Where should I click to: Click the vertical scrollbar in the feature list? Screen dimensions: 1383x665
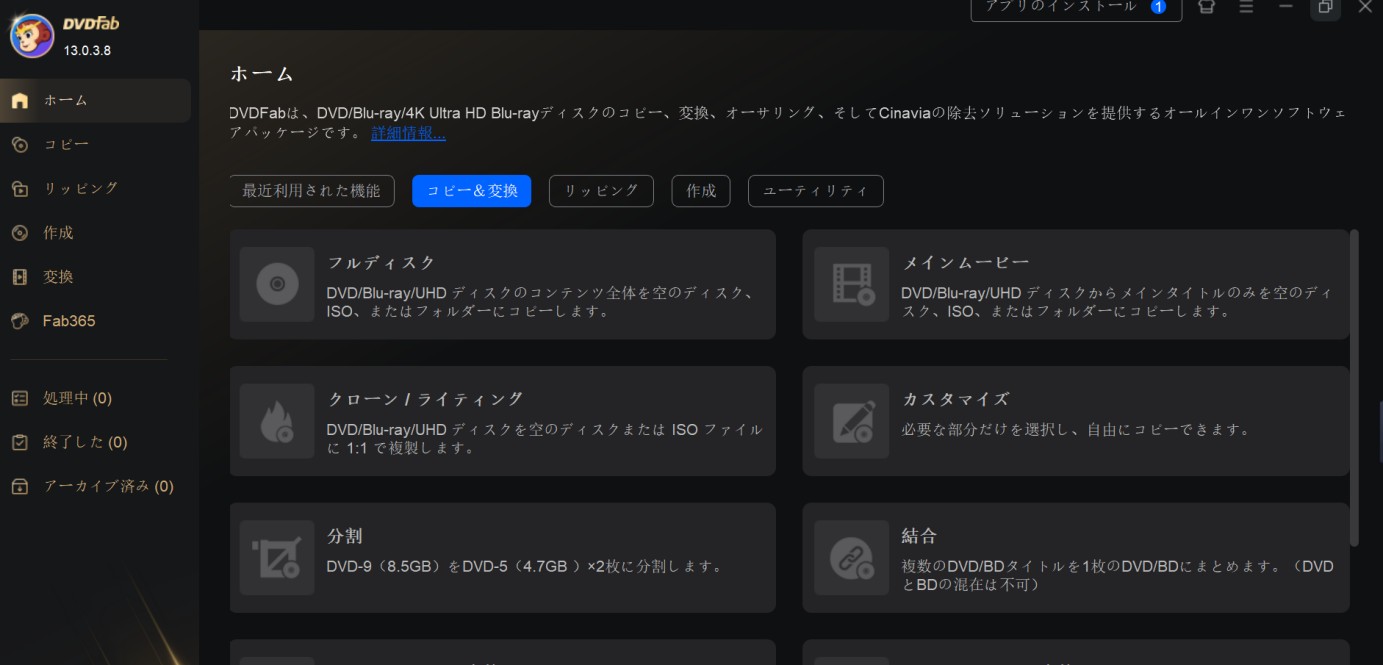[1355, 387]
